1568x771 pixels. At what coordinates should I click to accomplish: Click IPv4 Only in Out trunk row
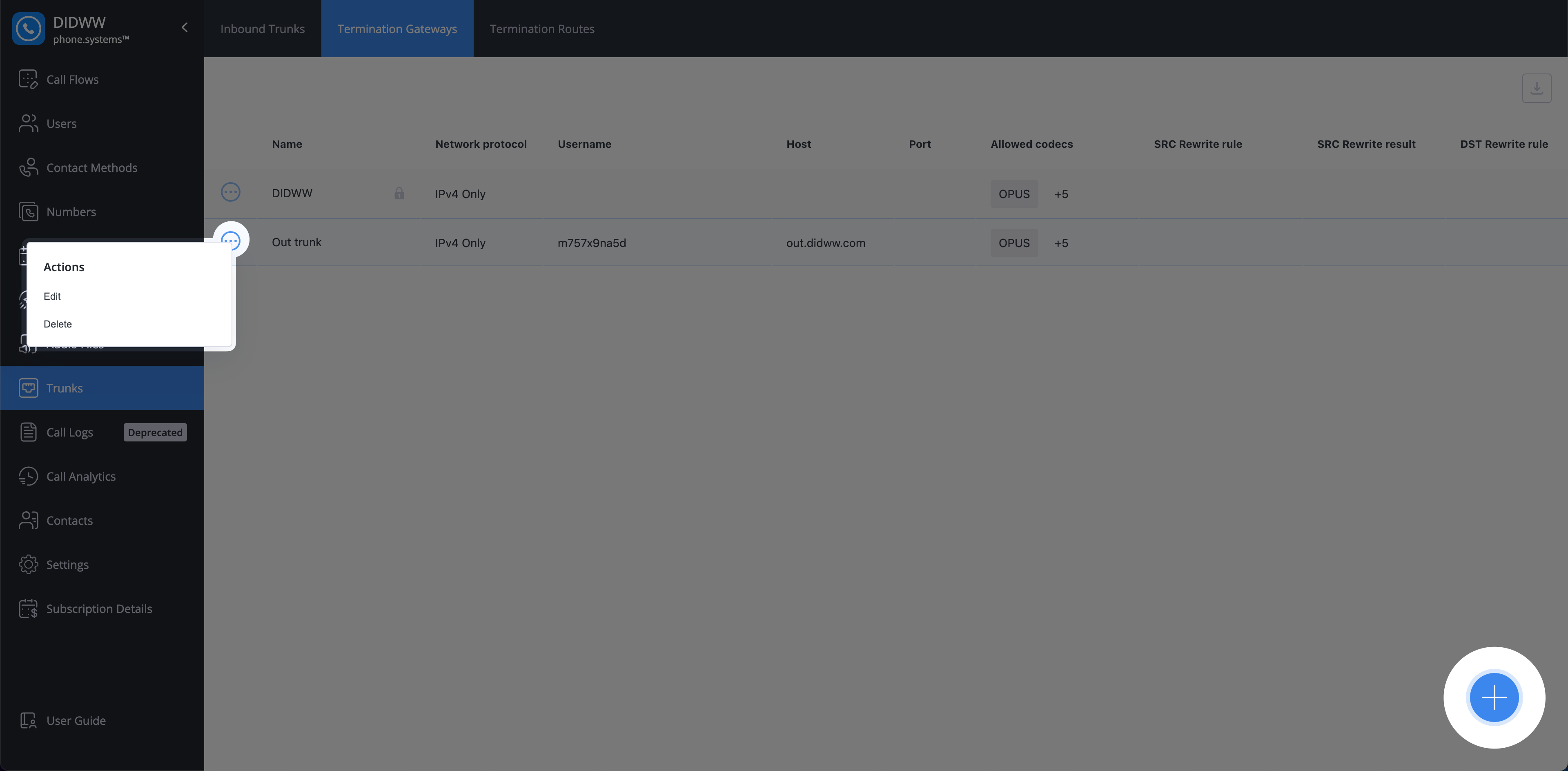point(460,243)
